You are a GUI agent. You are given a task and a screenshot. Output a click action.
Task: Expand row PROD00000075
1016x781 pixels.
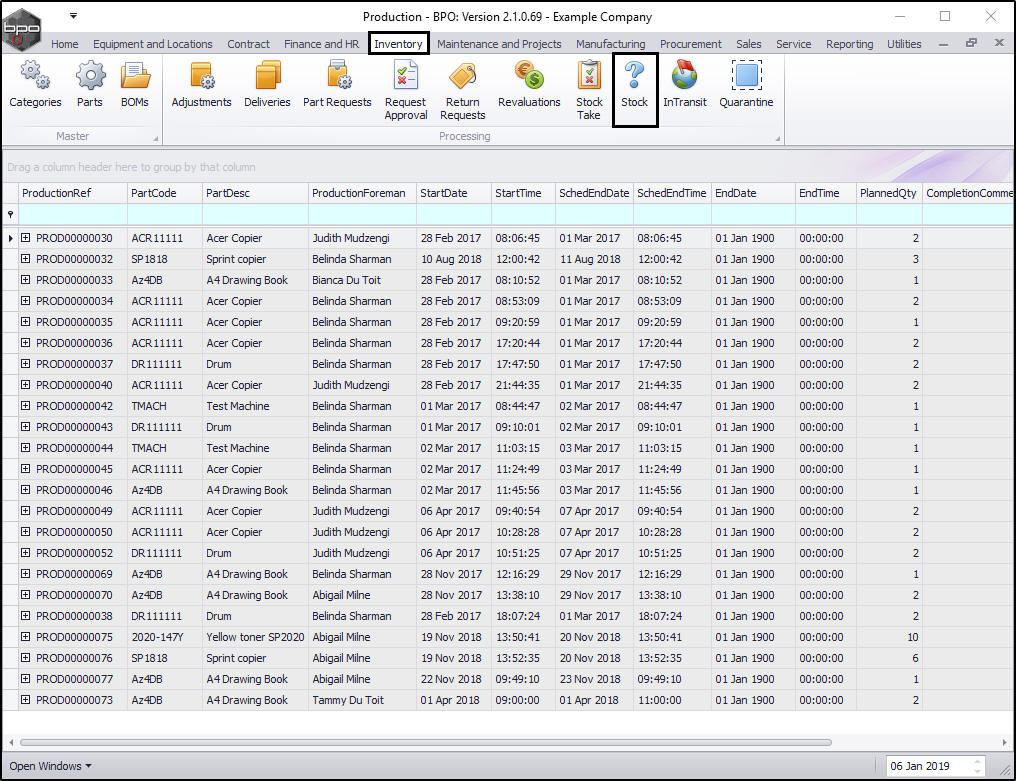pyautogui.click(x=25, y=636)
